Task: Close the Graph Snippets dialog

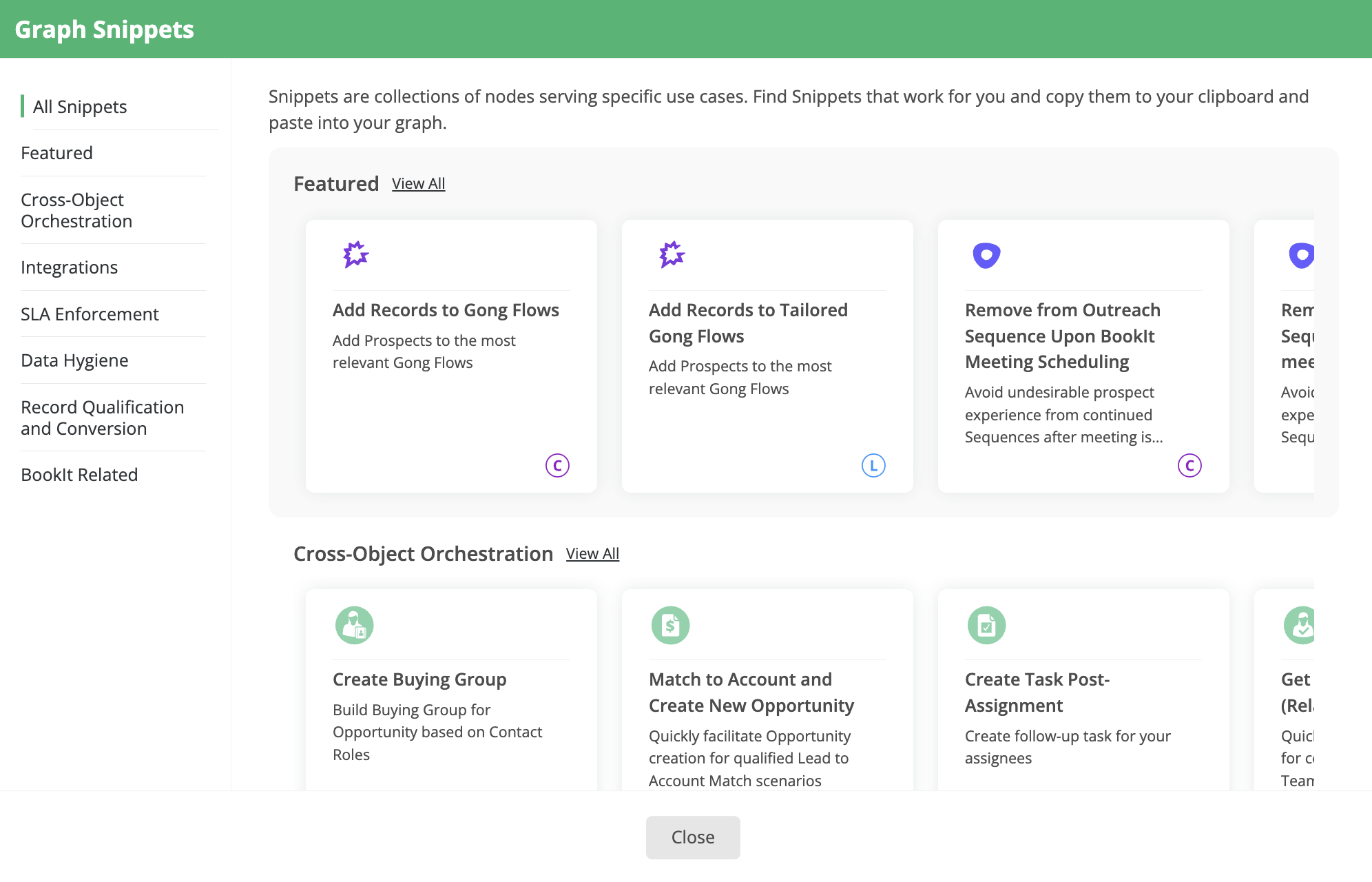Action: point(693,837)
